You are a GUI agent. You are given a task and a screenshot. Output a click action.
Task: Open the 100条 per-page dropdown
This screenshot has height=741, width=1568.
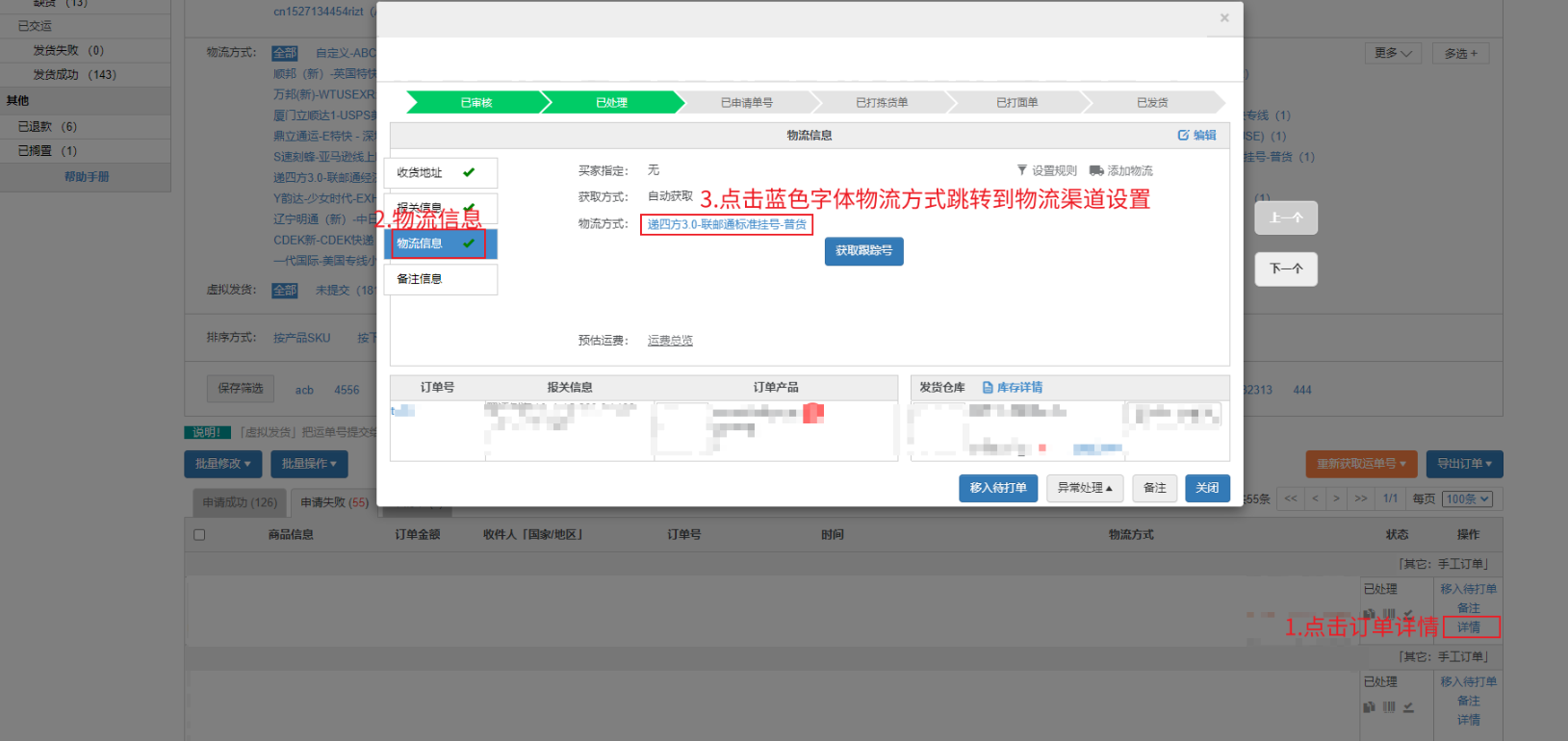click(1468, 499)
